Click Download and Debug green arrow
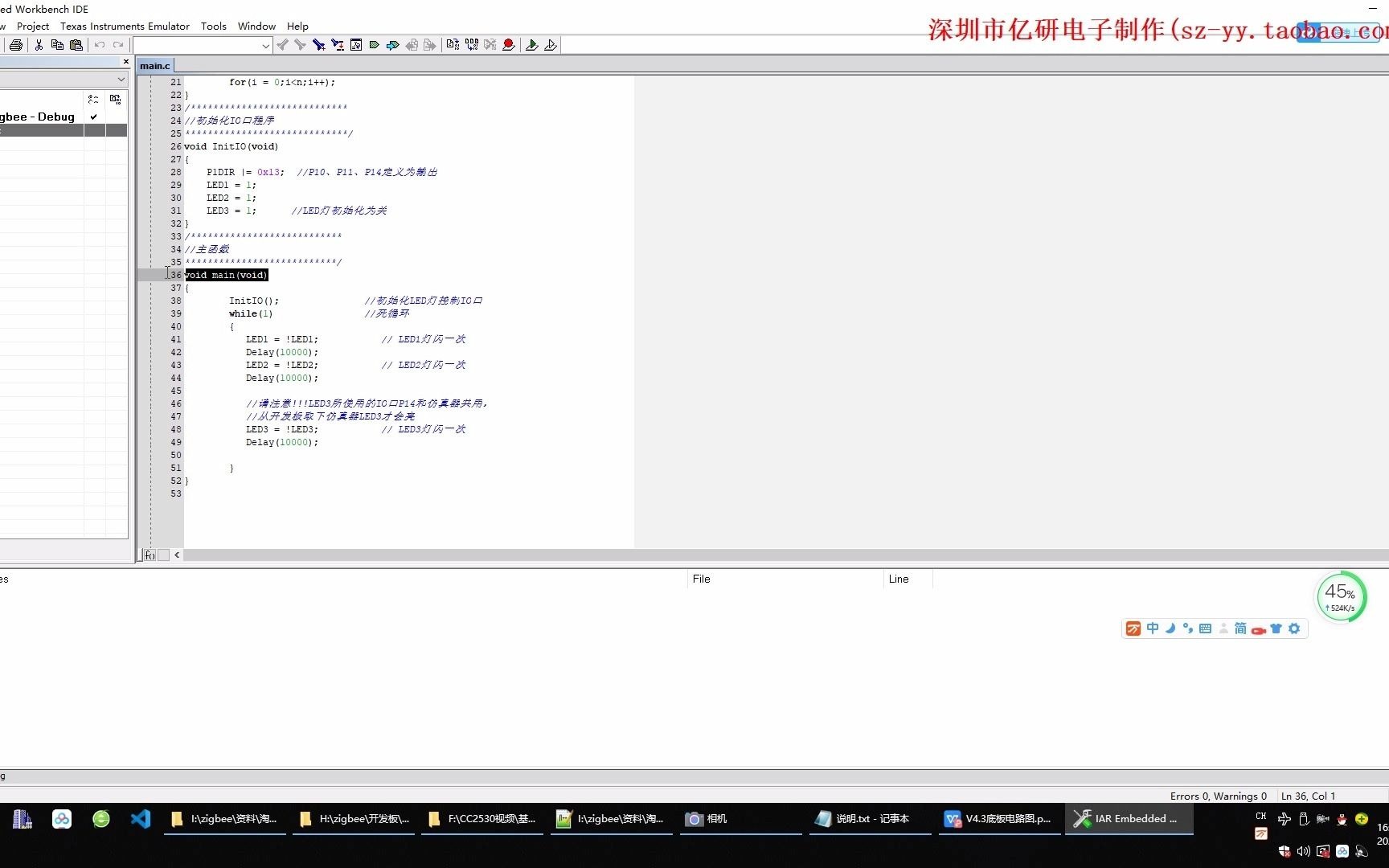Screen dimensions: 1389x868 (531, 45)
